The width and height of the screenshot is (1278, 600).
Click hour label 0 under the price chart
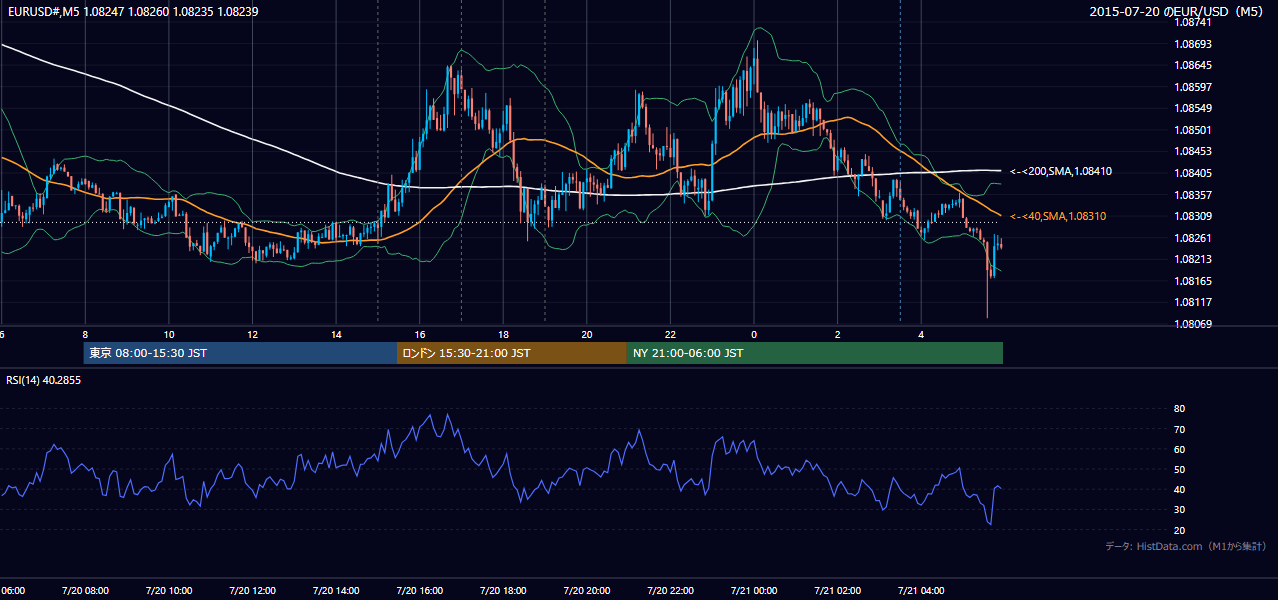click(x=754, y=334)
